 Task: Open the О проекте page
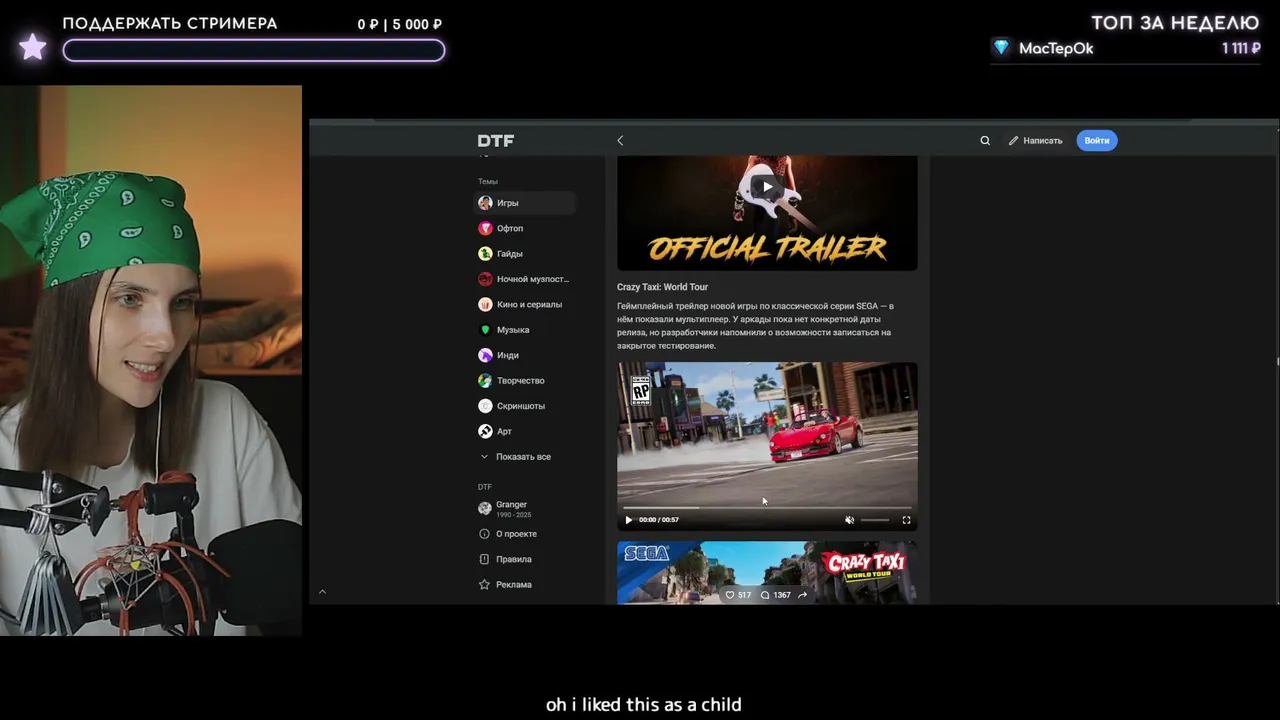[508, 534]
